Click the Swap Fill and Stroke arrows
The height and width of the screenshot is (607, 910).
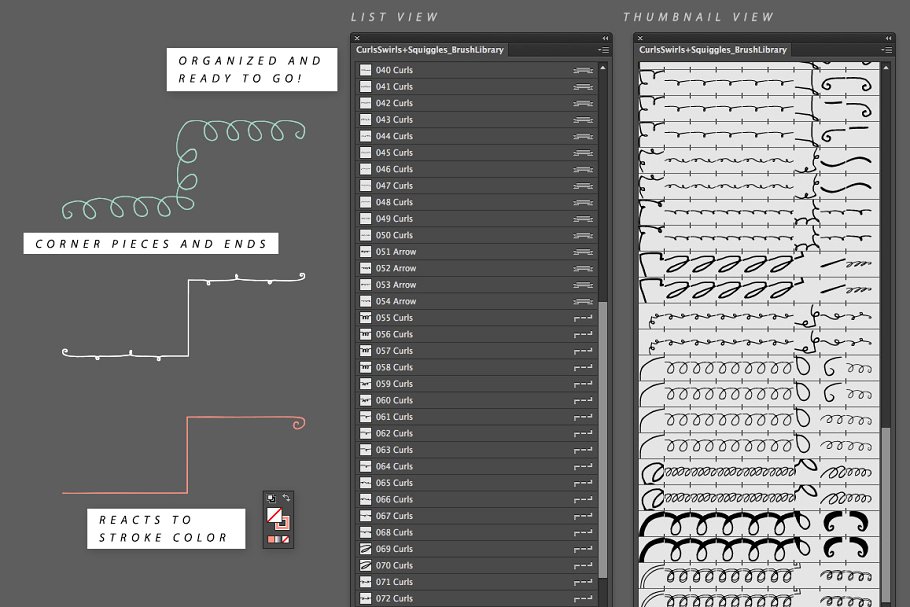tap(286, 497)
